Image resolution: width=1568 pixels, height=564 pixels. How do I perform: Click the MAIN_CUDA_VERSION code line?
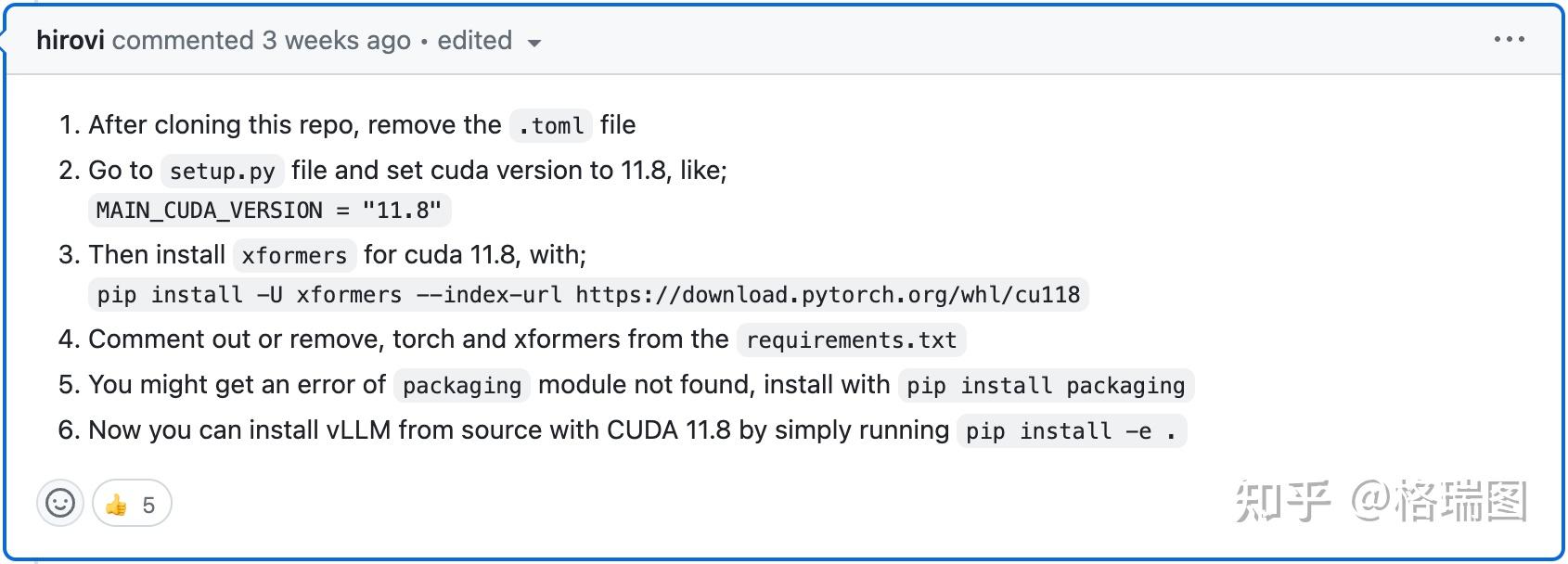click(x=269, y=211)
